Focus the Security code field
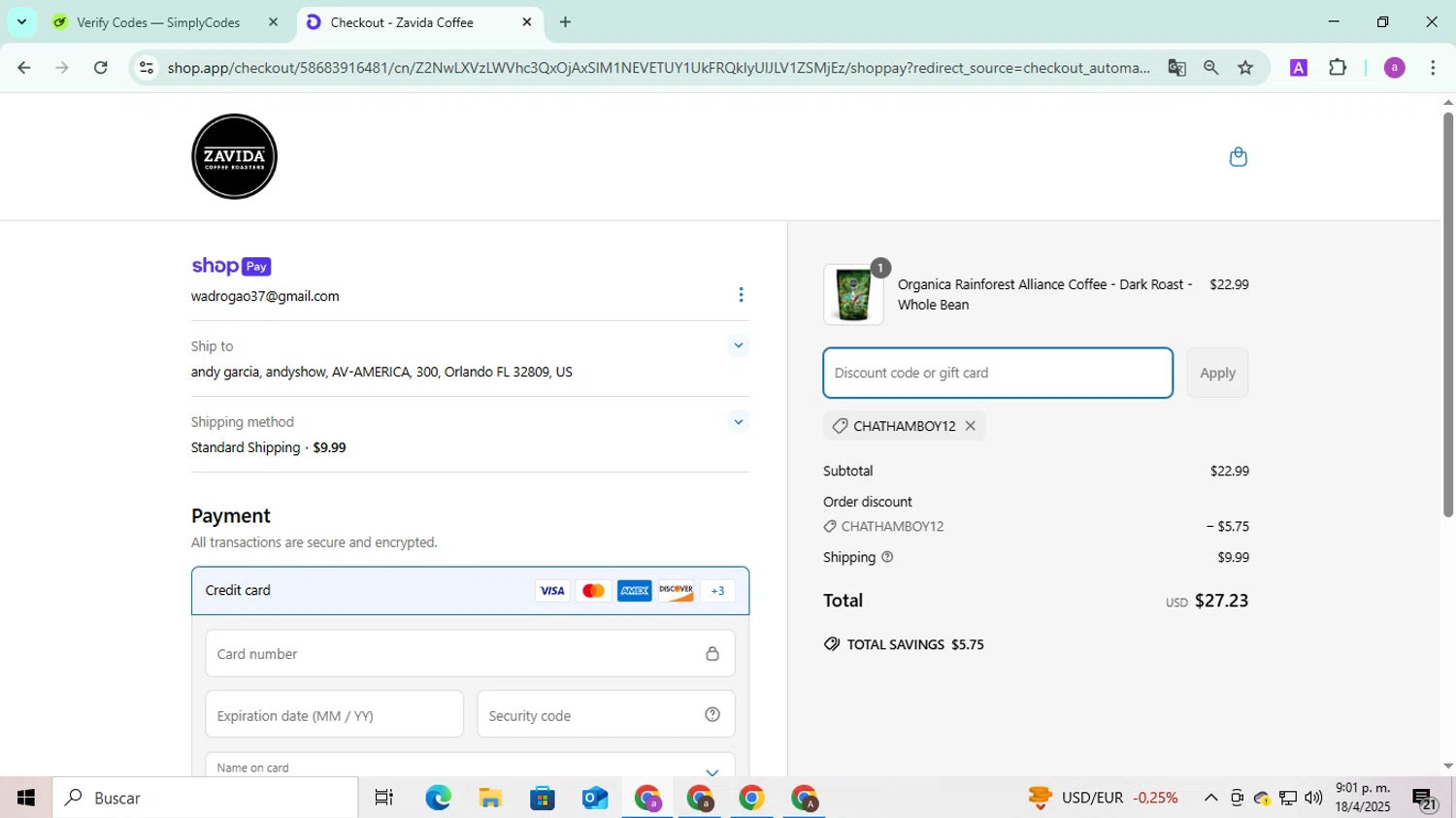 606,715
